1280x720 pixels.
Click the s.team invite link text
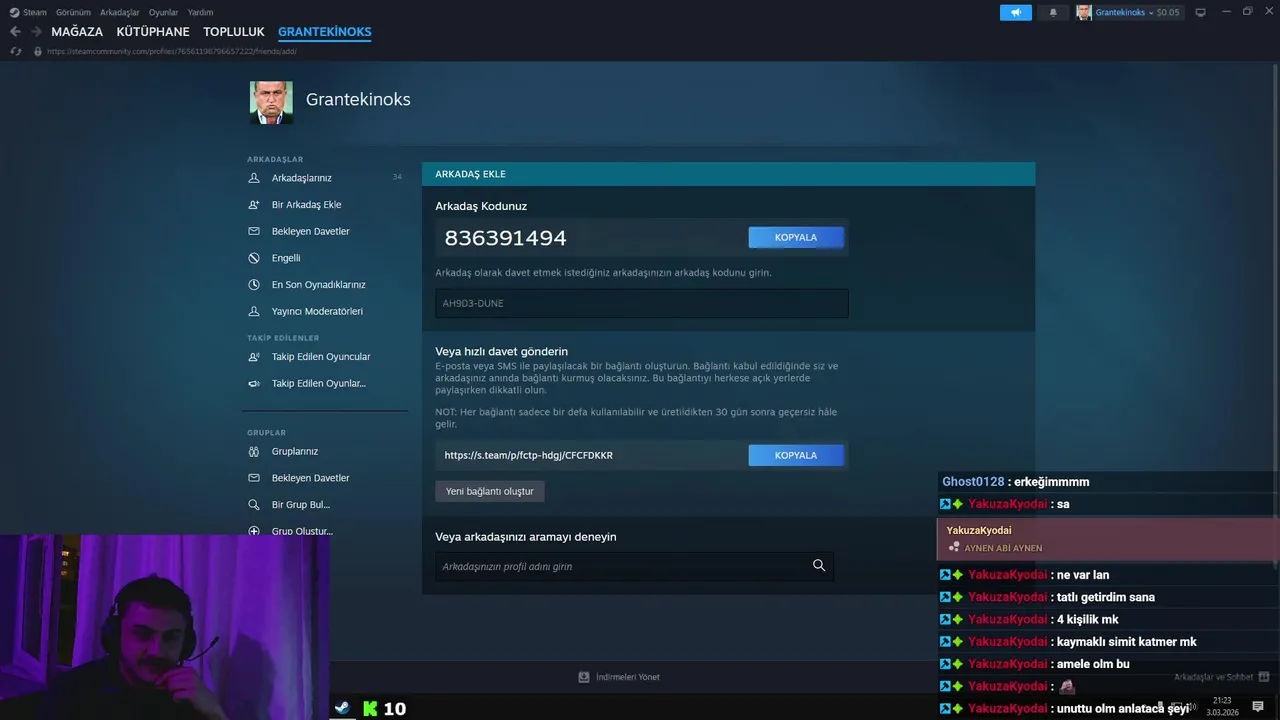pyautogui.click(x=529, y=455)
